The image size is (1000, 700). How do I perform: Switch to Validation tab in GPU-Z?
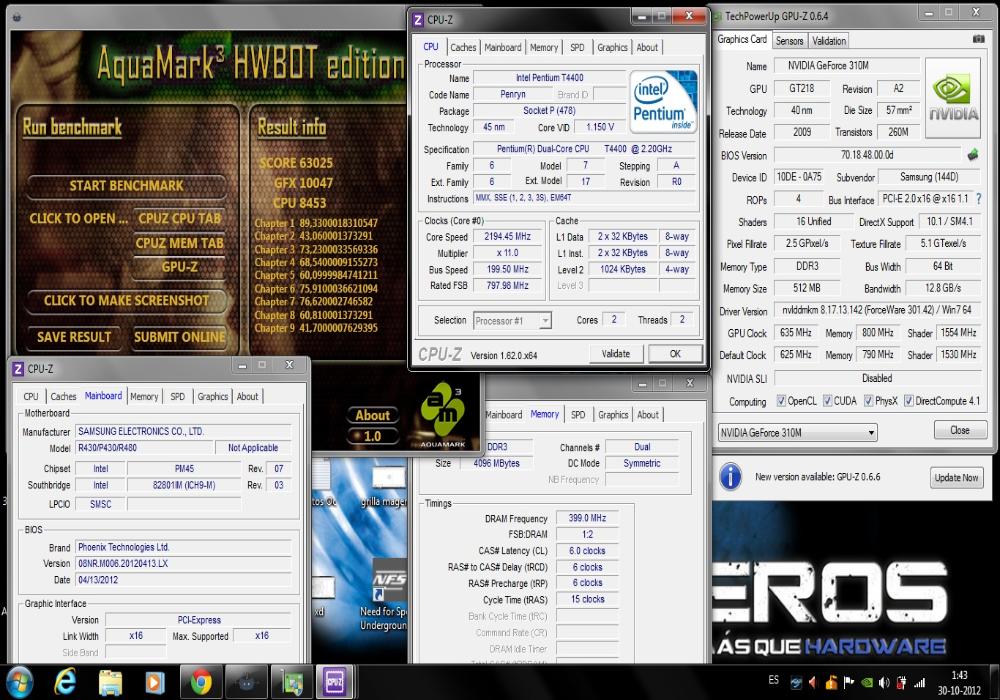(x=828, y=41)
